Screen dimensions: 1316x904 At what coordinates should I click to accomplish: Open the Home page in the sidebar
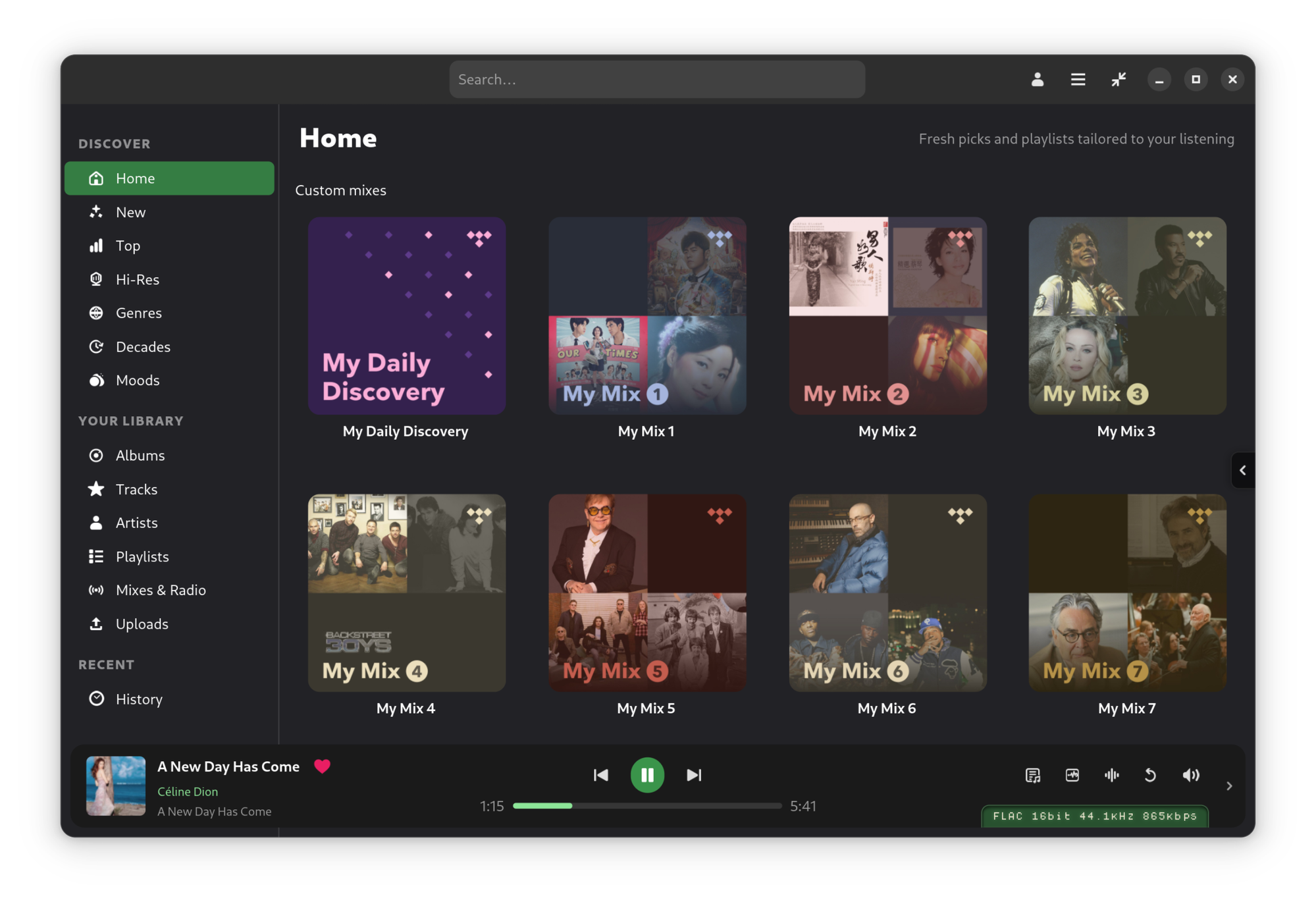pyautogui.click(x=169, y=178)
